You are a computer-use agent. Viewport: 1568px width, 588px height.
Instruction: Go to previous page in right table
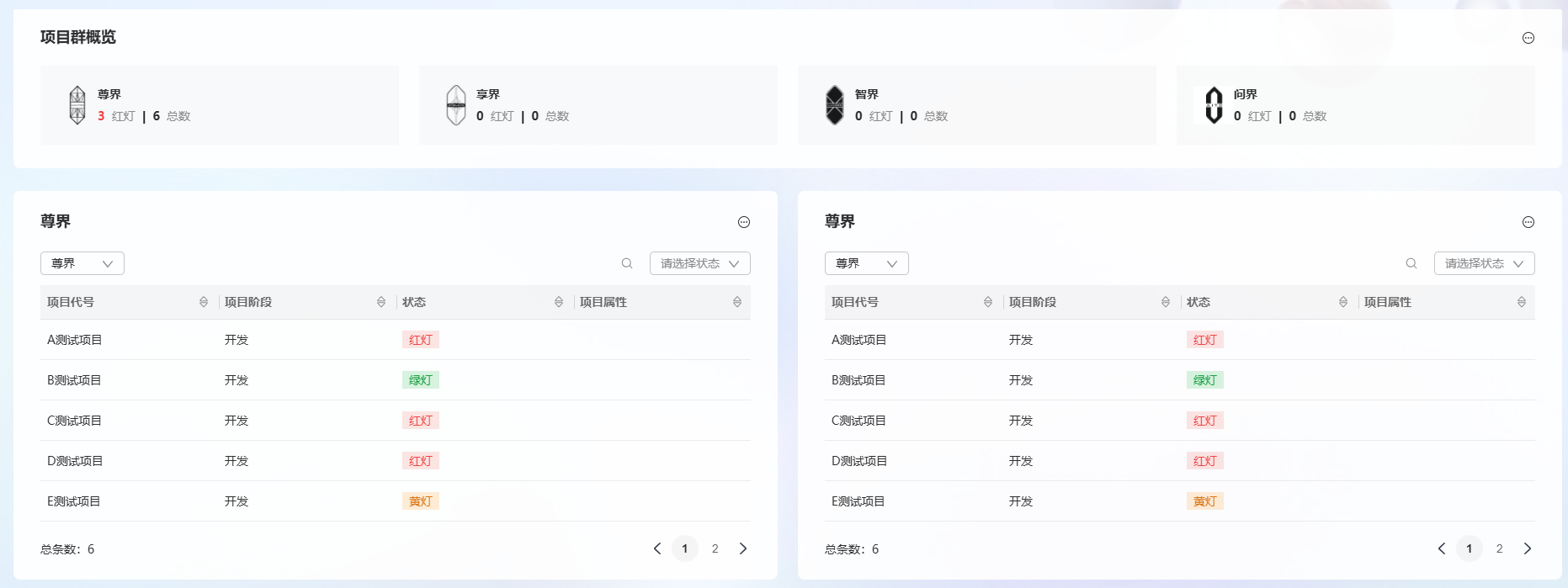pos(1442,548)
